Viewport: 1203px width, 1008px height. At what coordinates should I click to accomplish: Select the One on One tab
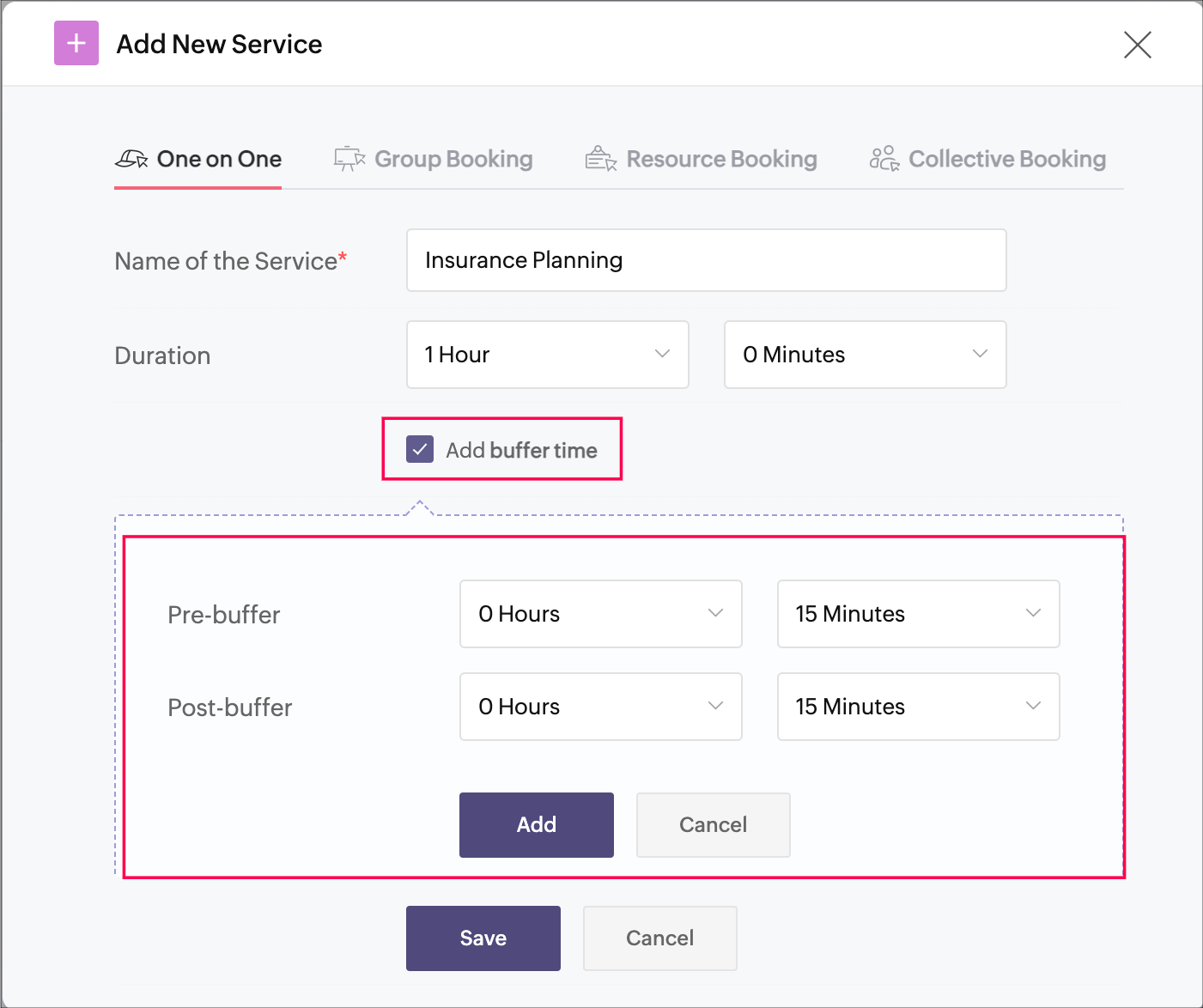[x=198, y=159]
